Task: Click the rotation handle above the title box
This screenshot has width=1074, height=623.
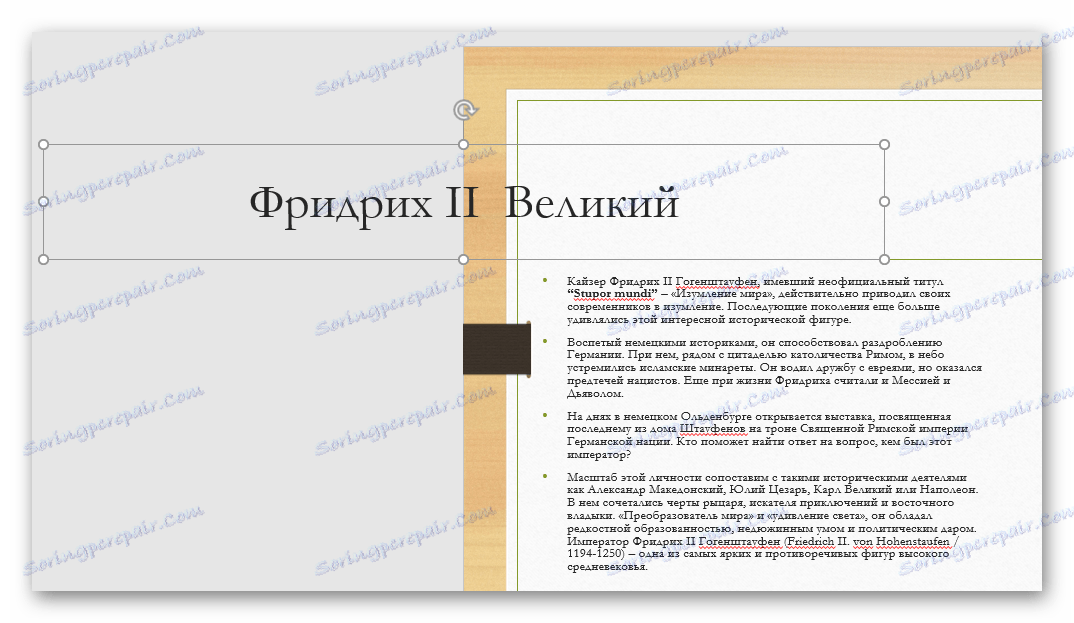Action: (465, 110)
